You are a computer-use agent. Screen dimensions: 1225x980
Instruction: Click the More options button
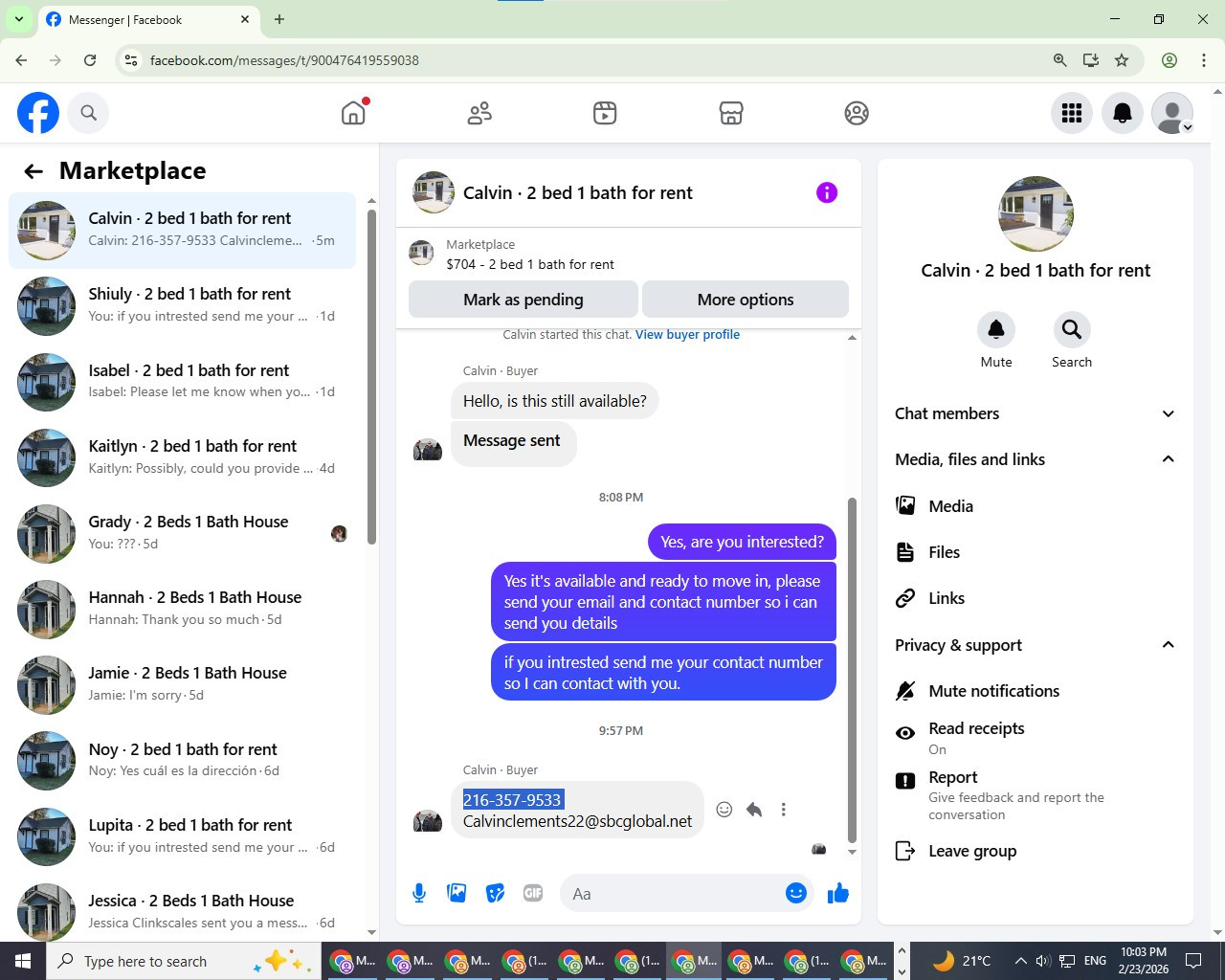tap(746, 300)
